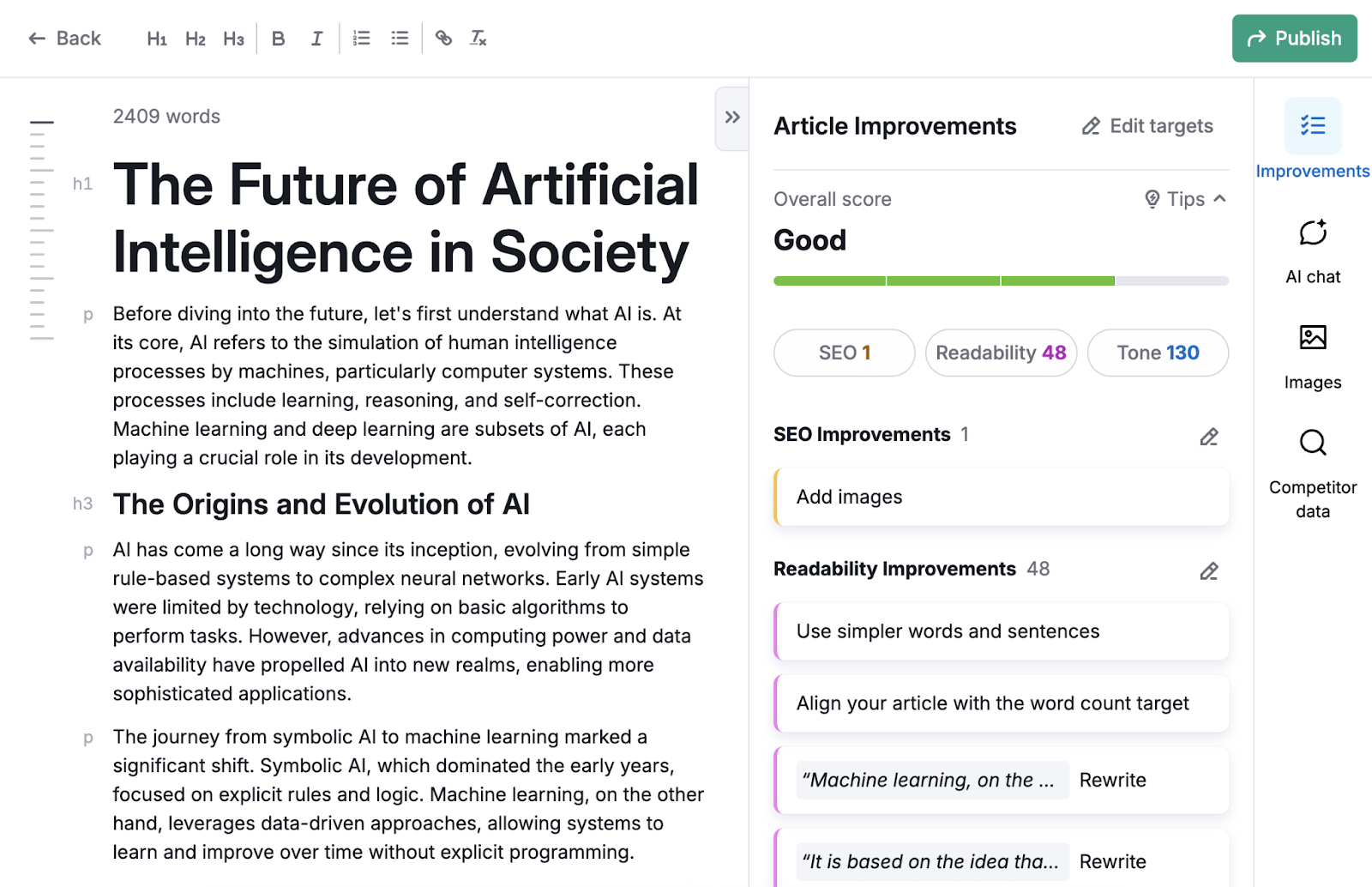The image size is (1372, 887).
Task: Toggle bold formatting in the toolbar
Action: 278,38
